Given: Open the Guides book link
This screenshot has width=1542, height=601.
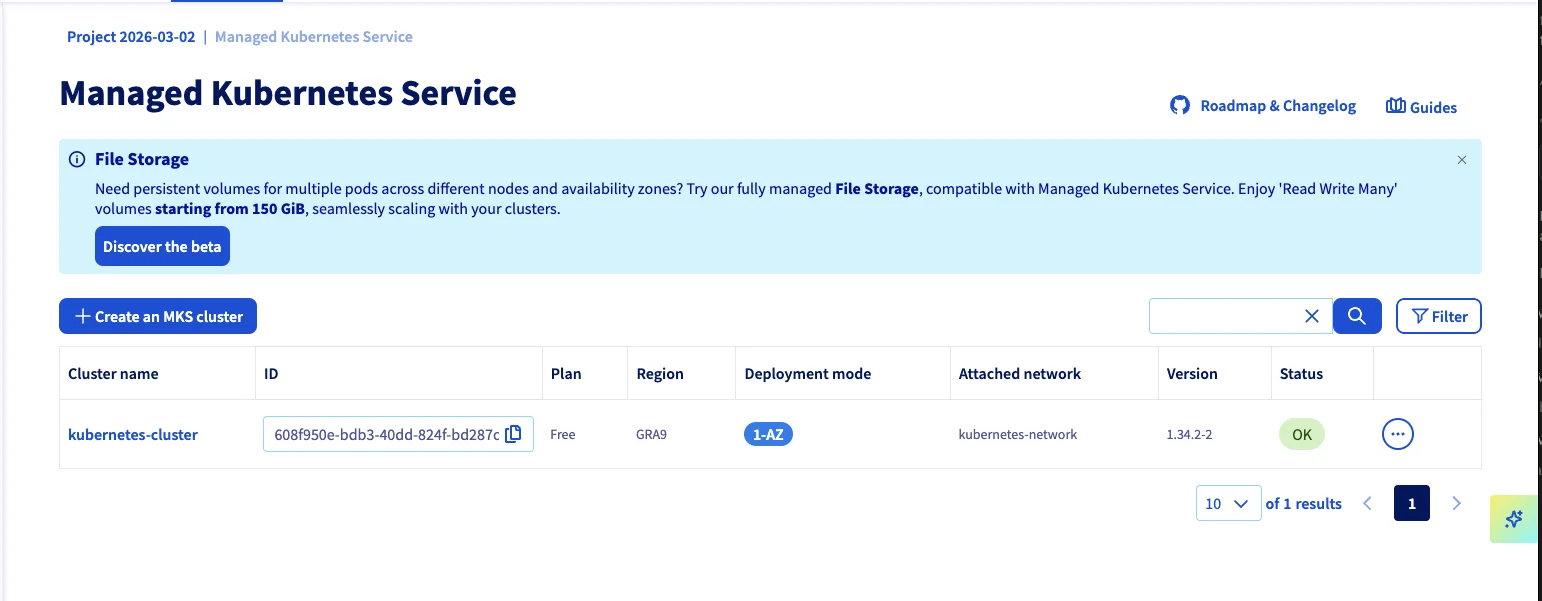Looking at the screenshot, I should [1421, 106].
